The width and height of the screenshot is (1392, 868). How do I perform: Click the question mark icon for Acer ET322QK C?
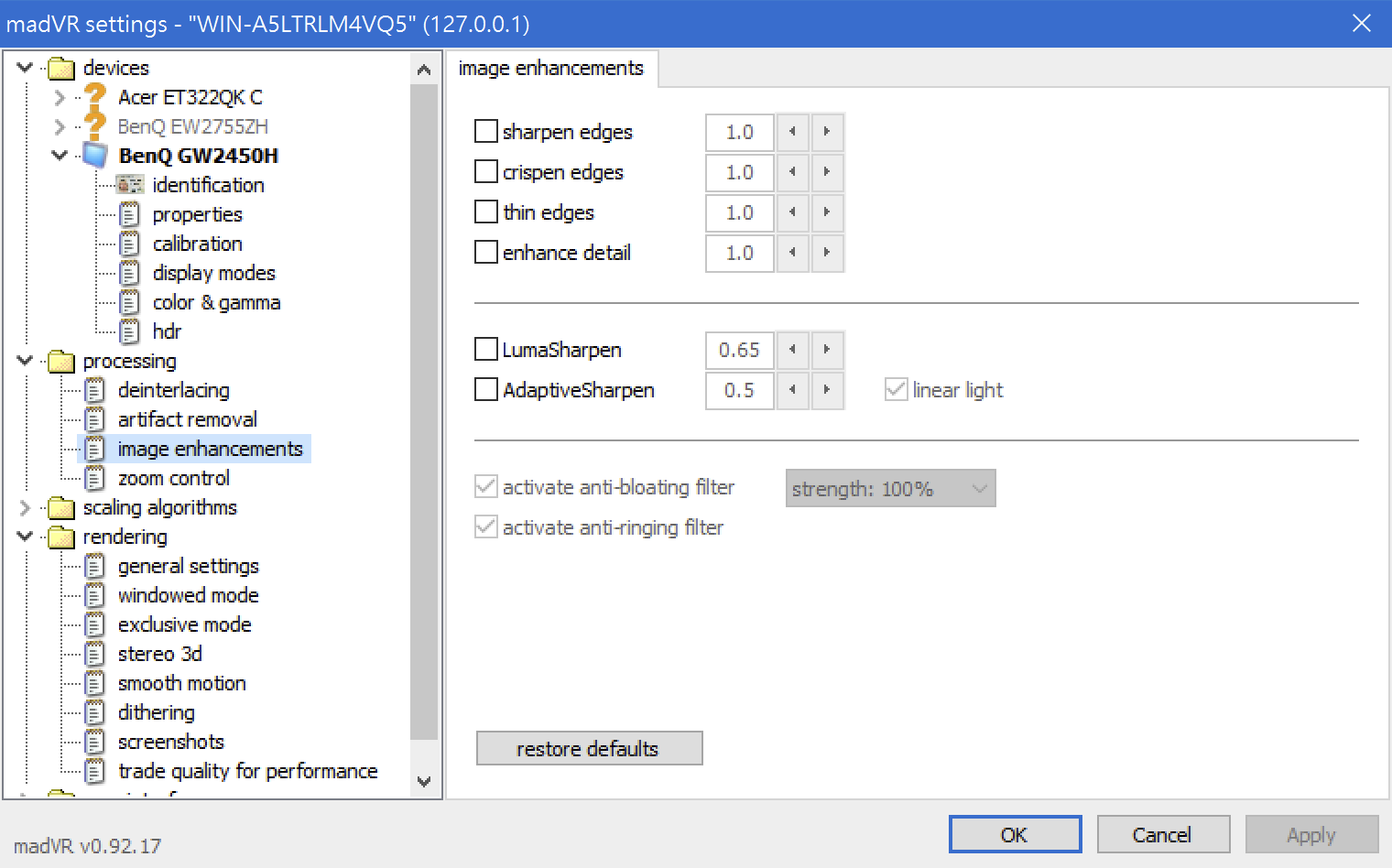point(95,96)
